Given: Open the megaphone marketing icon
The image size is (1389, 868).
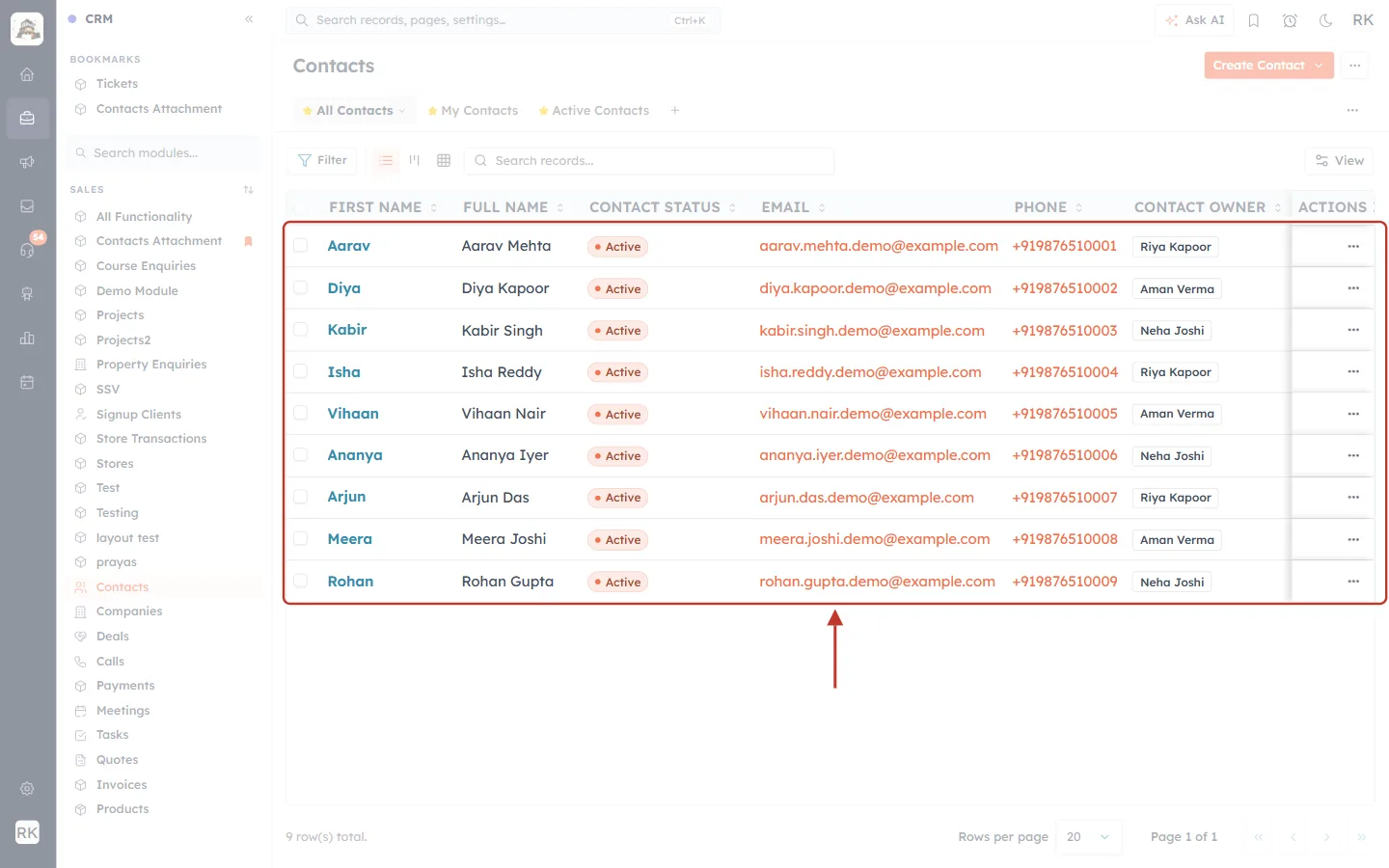Looking at the screenshot, I should tap(27, 162).
